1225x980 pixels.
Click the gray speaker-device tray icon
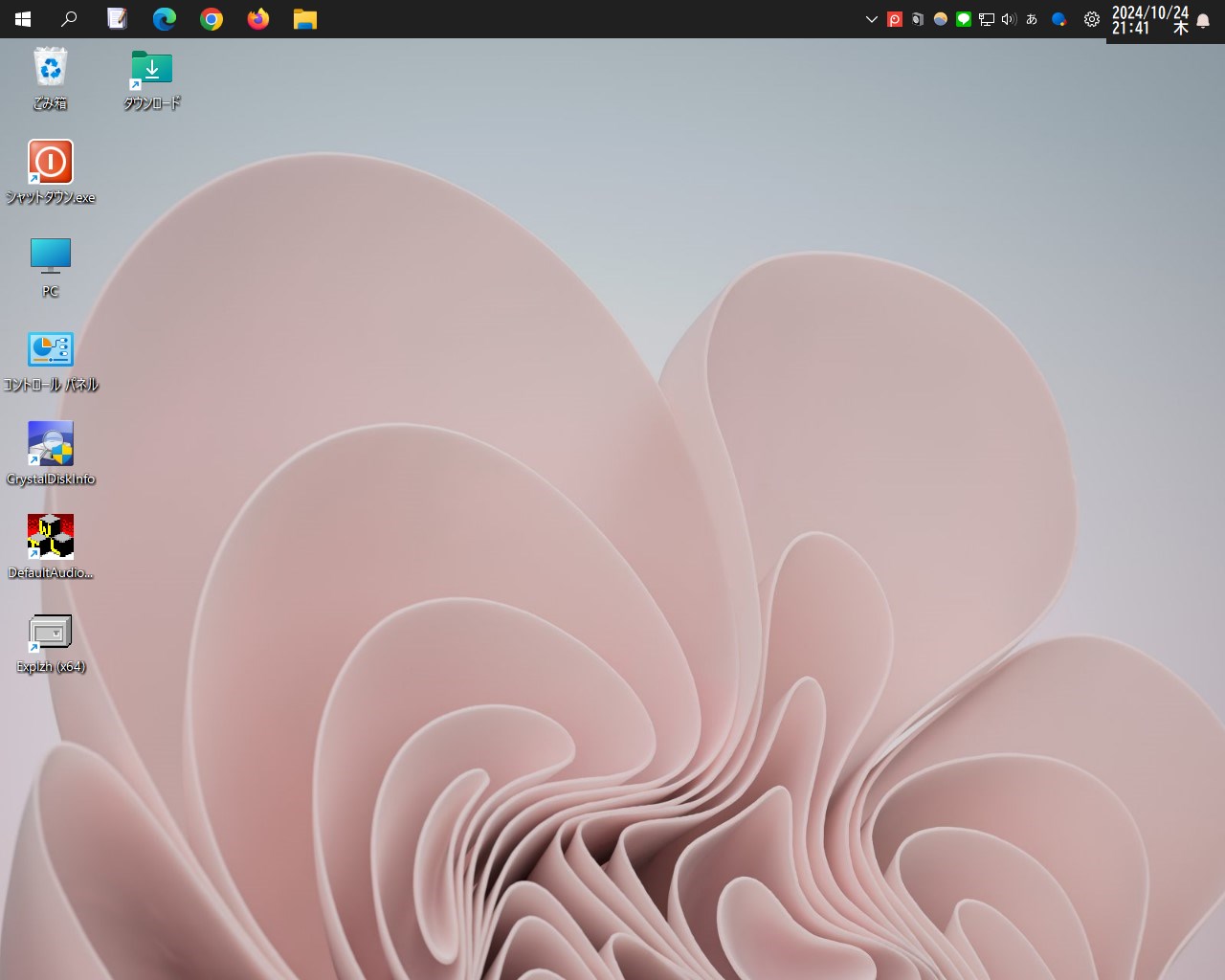[x=918, y=19]
